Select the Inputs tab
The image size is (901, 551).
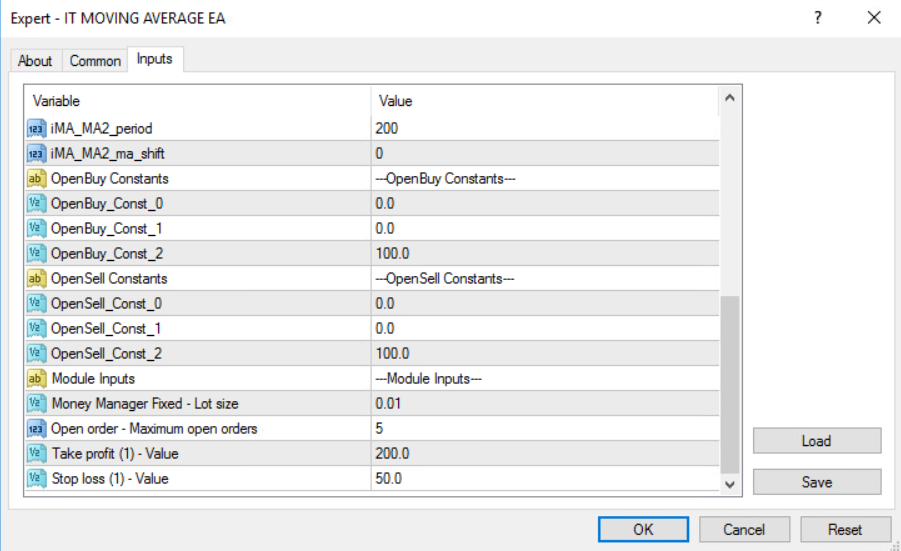pos(155,59)
